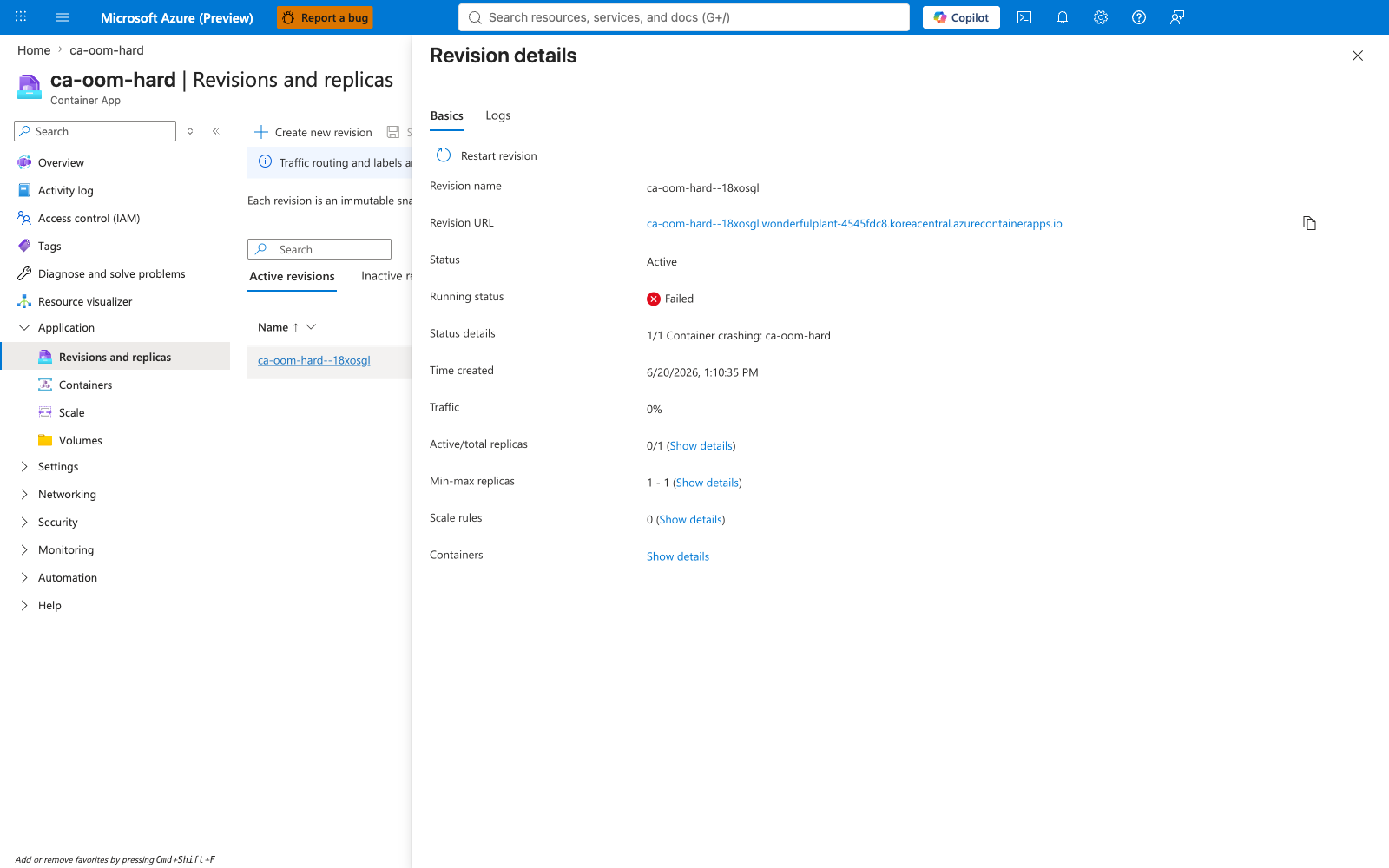Open Diagnose and solve problems
Screen dimensions: 1389x868
click(111, 273)
